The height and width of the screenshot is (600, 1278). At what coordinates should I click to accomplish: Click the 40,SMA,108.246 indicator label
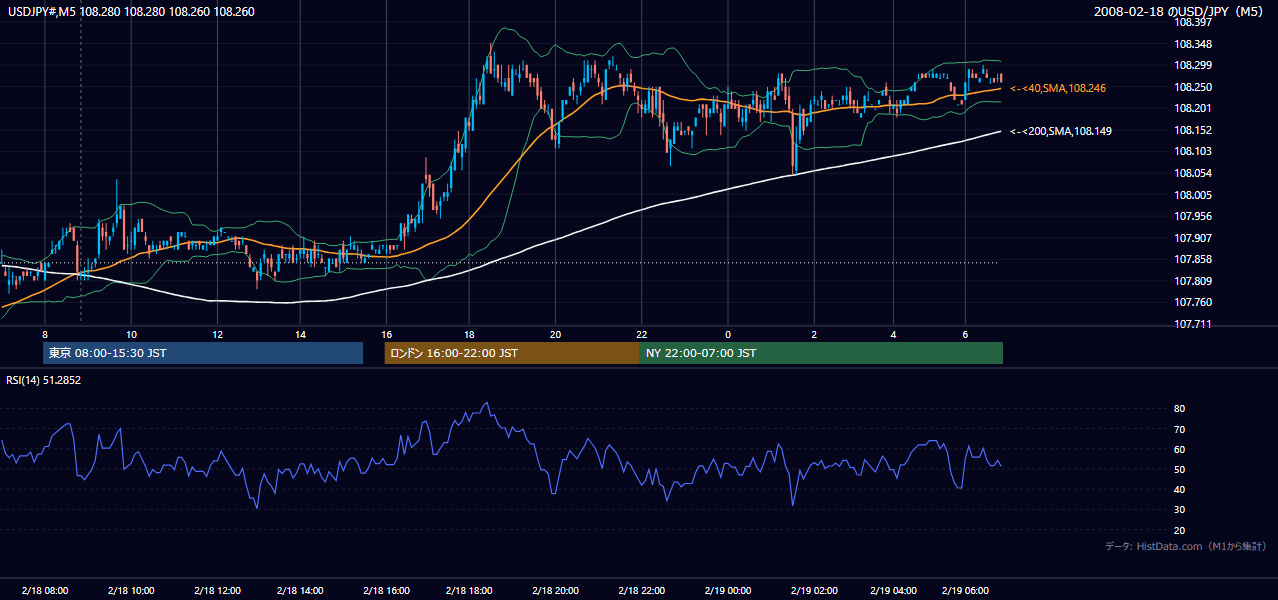click(x=1058, y=88)
